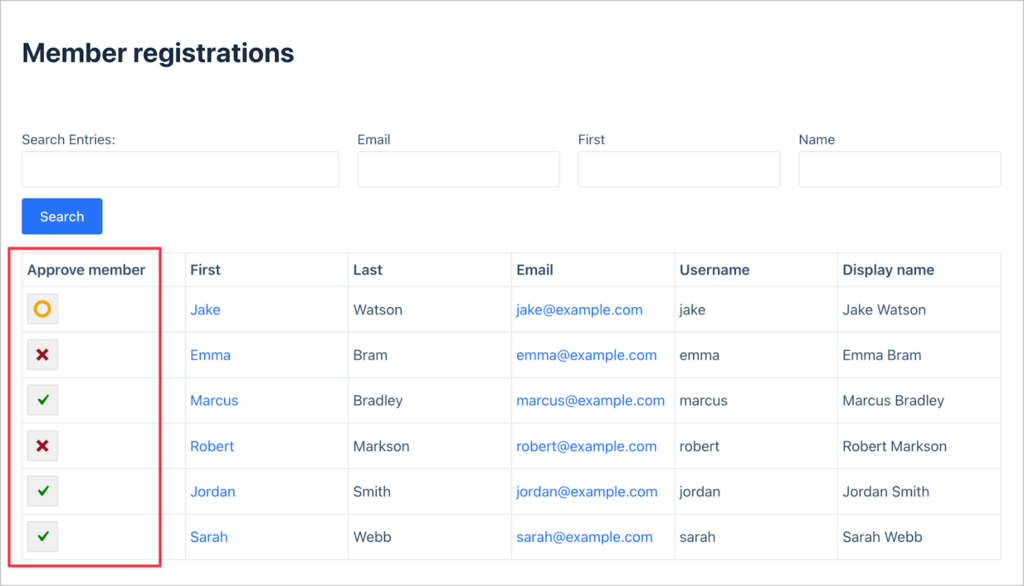
Task: Open the Jake entry link
Action: (x=205, y=310)
